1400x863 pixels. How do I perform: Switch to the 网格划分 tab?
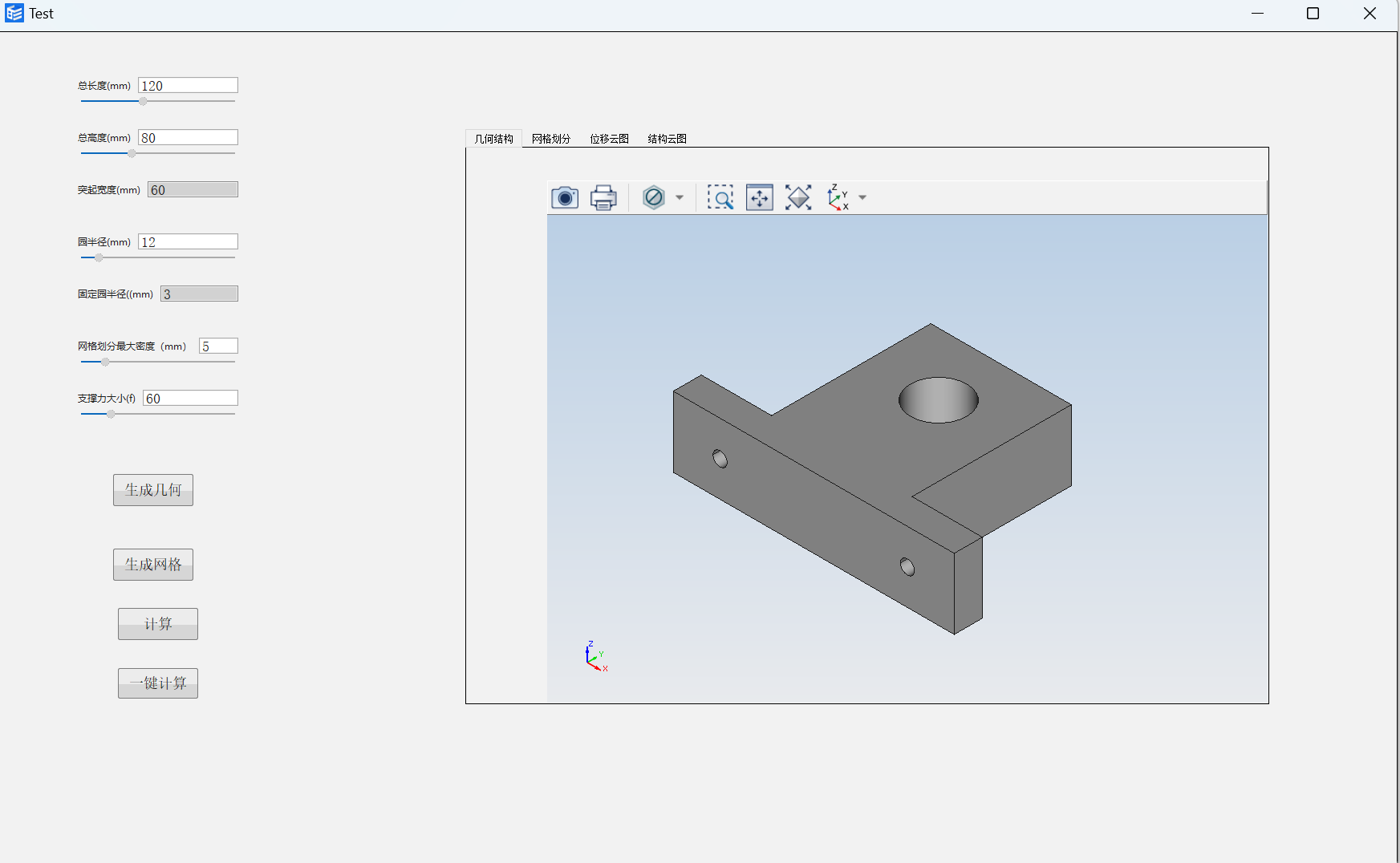click(551, 139)
